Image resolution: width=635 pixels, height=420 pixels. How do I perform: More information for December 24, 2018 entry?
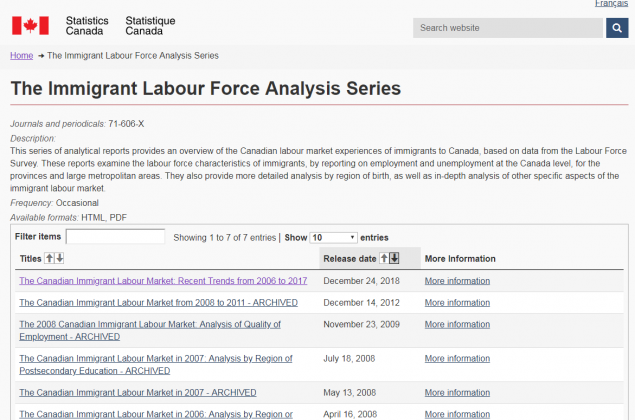(457, 281)
